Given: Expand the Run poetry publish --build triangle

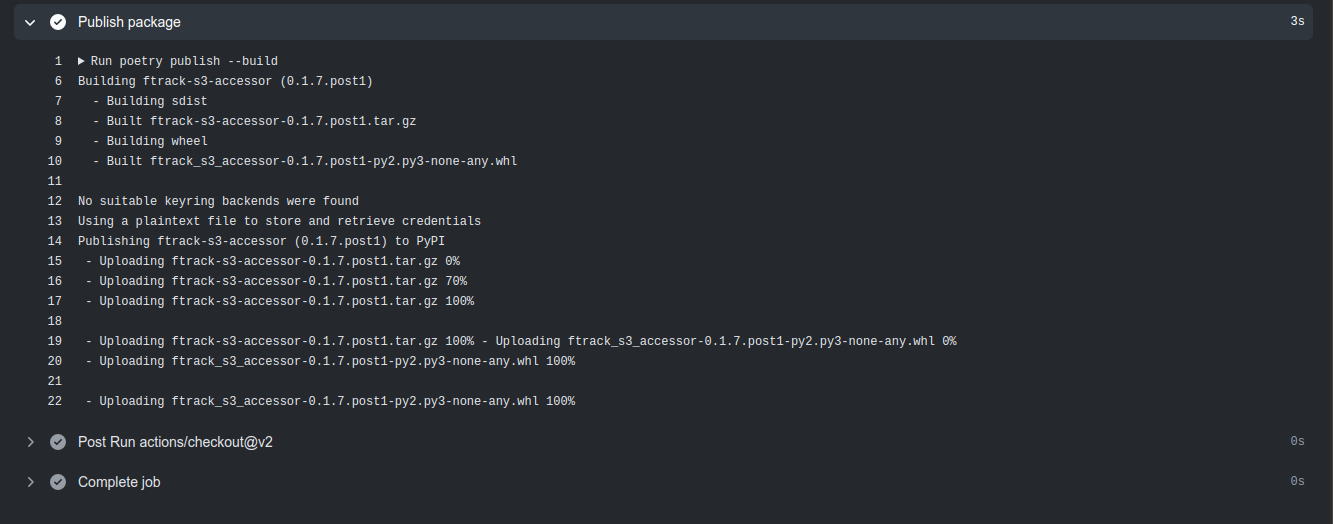Looking at the screenshot, I should (82, 61).
